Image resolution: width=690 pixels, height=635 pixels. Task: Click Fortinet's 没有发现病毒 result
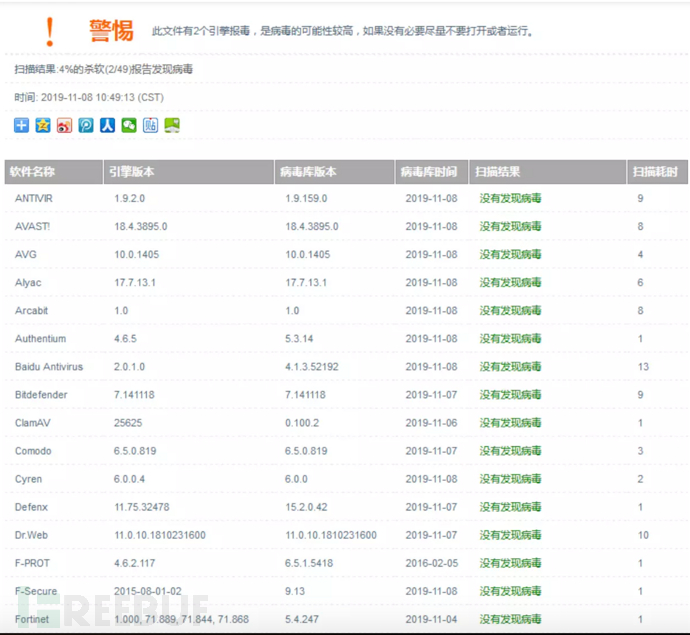510,620
